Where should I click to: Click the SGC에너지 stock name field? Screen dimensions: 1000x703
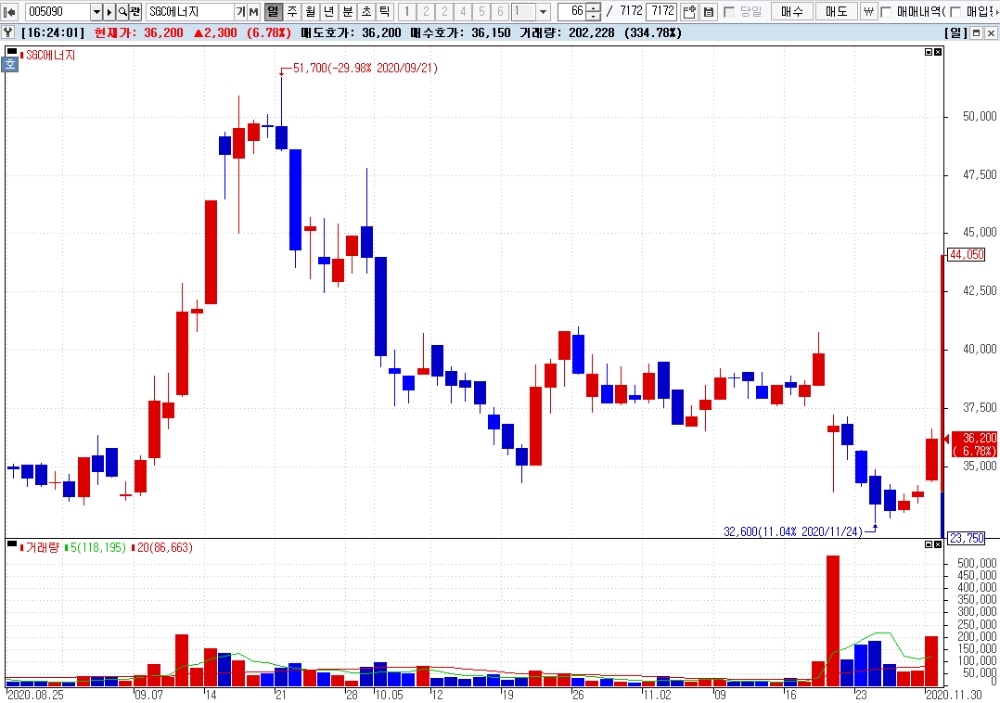pos(189,11)
